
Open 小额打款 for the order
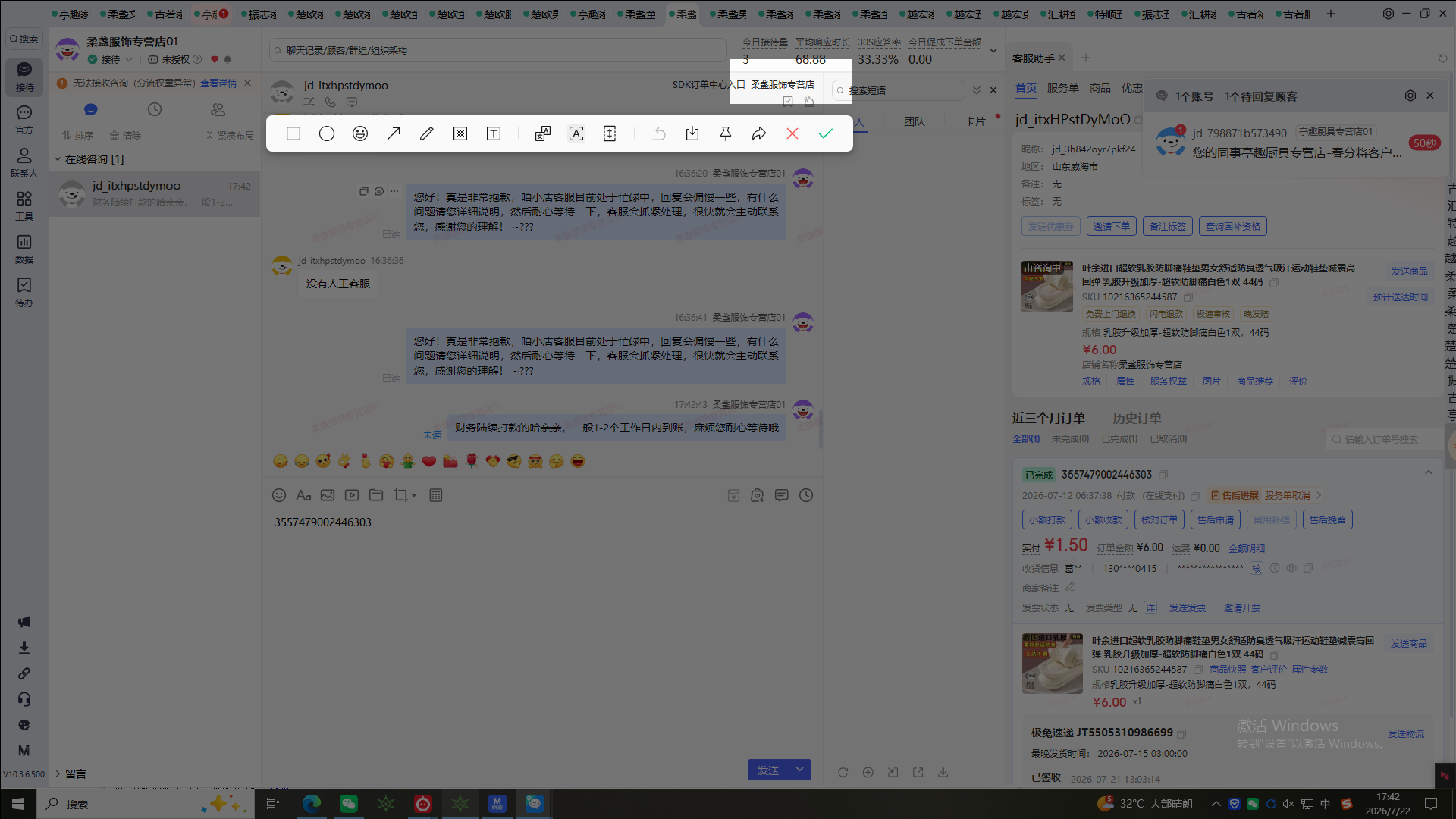[1047, 519]
